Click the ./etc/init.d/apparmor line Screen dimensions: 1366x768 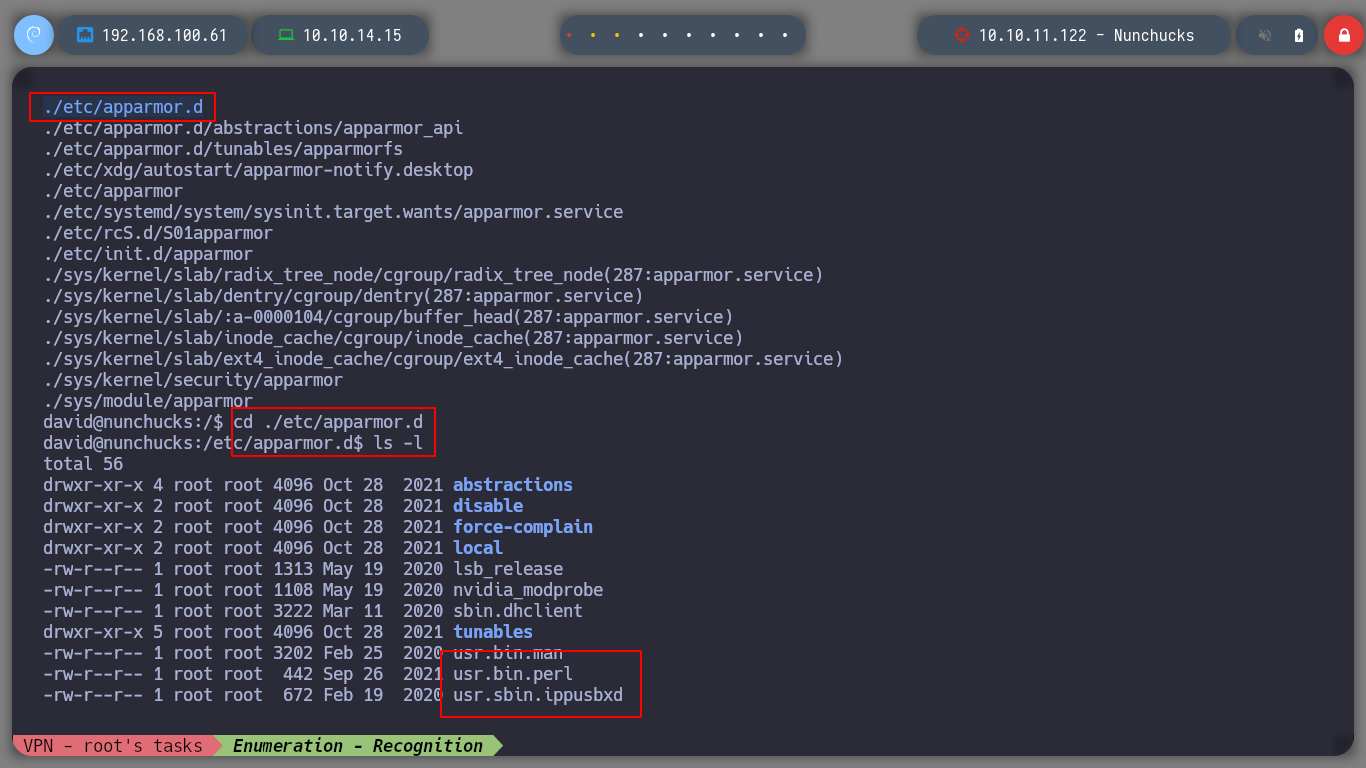[x=148, y=254]
